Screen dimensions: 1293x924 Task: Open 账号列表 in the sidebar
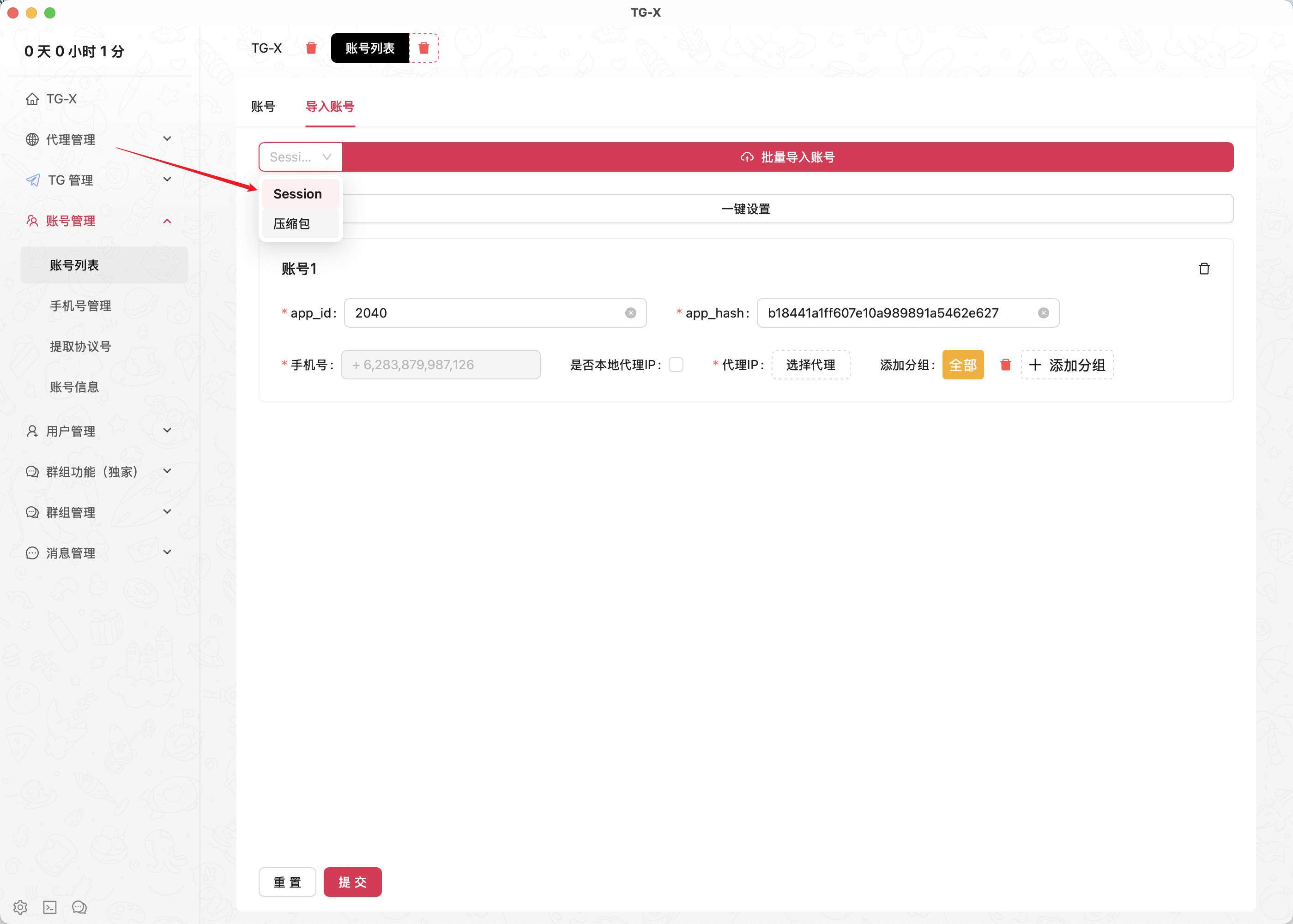click(104, 265)
